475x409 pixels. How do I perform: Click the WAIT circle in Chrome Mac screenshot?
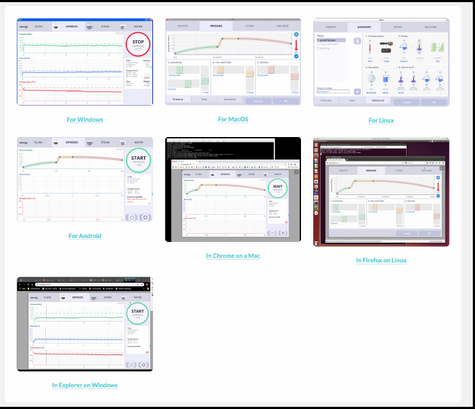(x=277, y=188)
